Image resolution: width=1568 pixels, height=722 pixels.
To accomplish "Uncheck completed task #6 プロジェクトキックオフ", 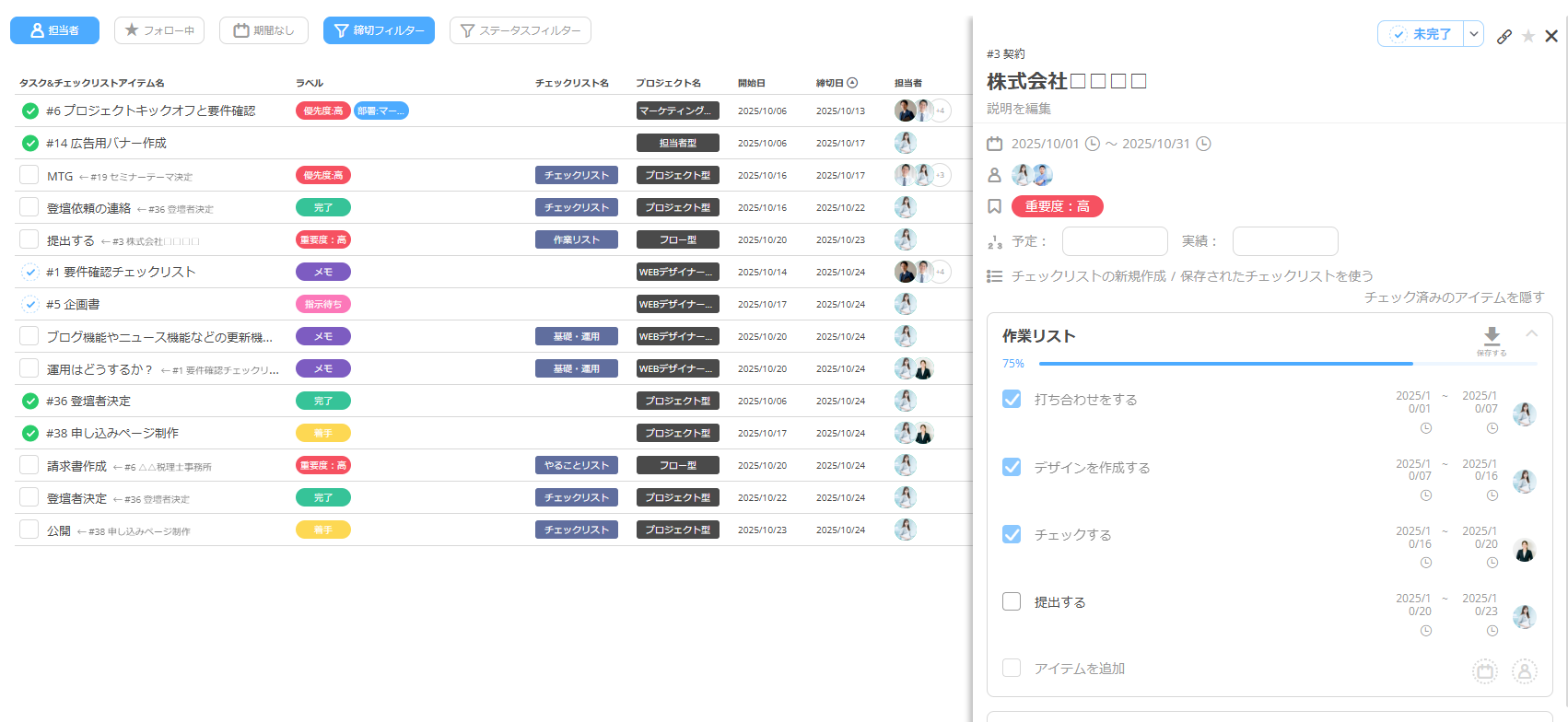I will pyautogui.click(x=30, y=111).
